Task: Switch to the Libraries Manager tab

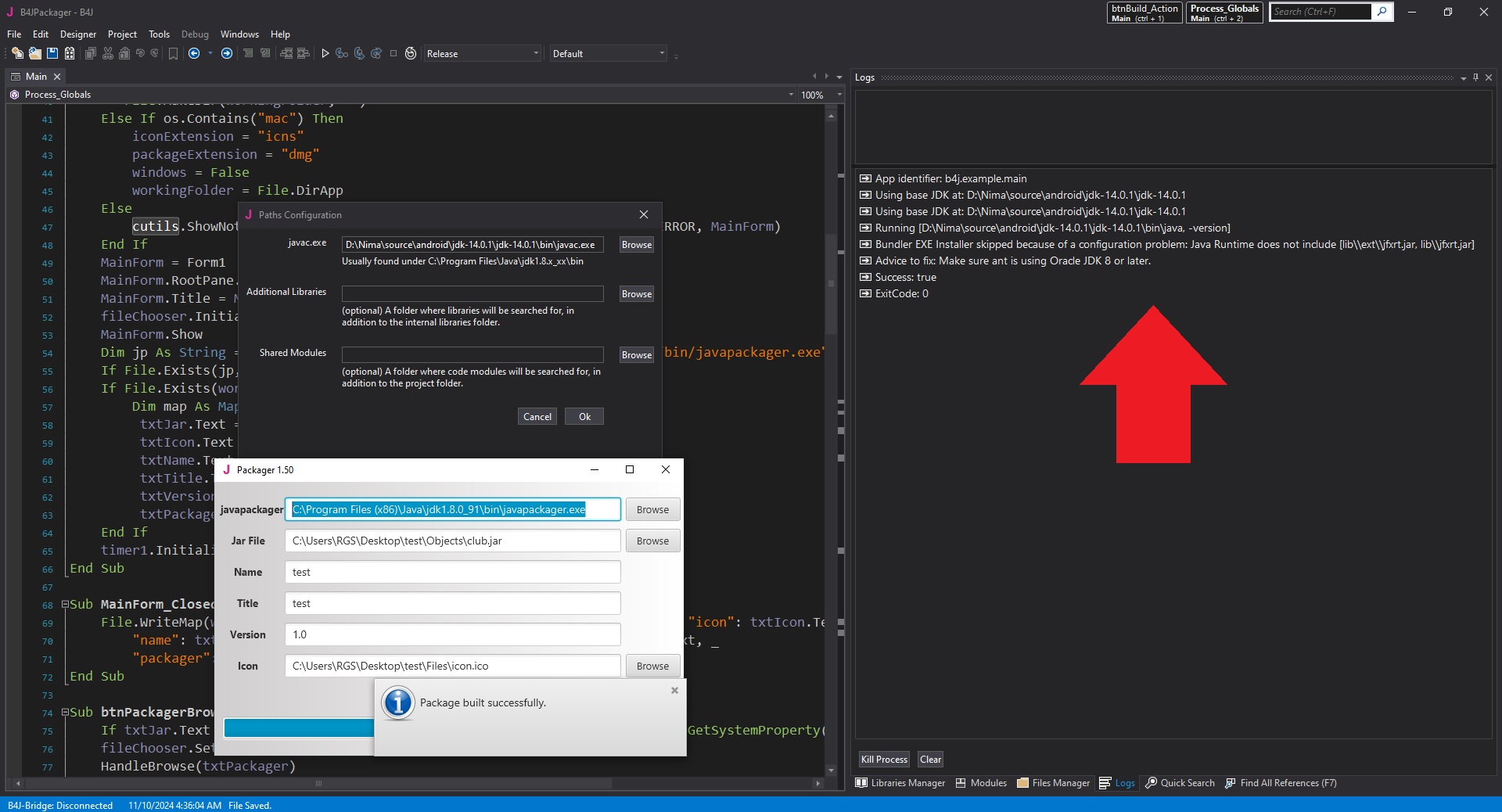Action: pos(900,783)
